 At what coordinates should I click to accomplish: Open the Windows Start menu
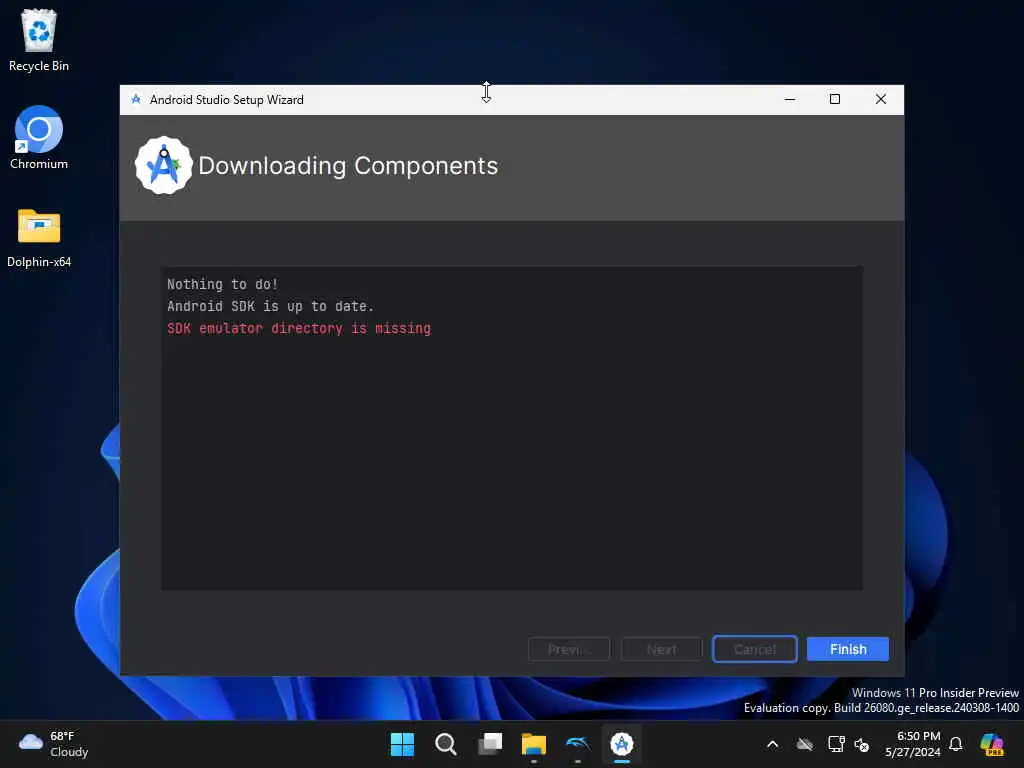[x=402, y=744]
